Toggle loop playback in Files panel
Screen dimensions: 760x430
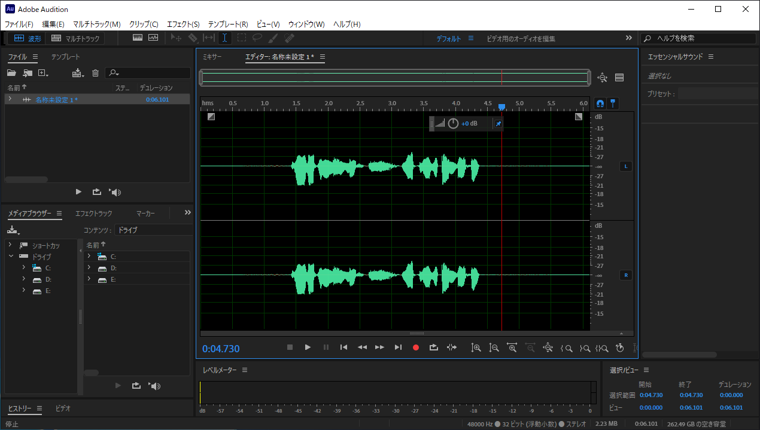pos(96,192)
